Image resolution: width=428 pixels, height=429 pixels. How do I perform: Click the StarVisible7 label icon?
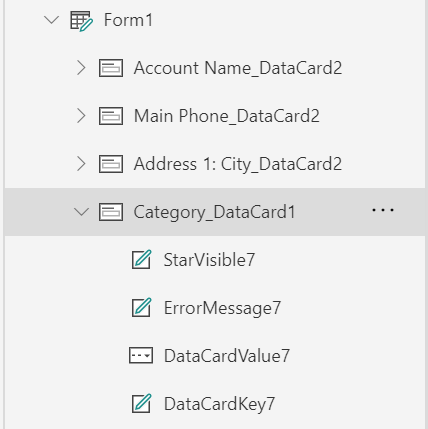pos(141,259)
